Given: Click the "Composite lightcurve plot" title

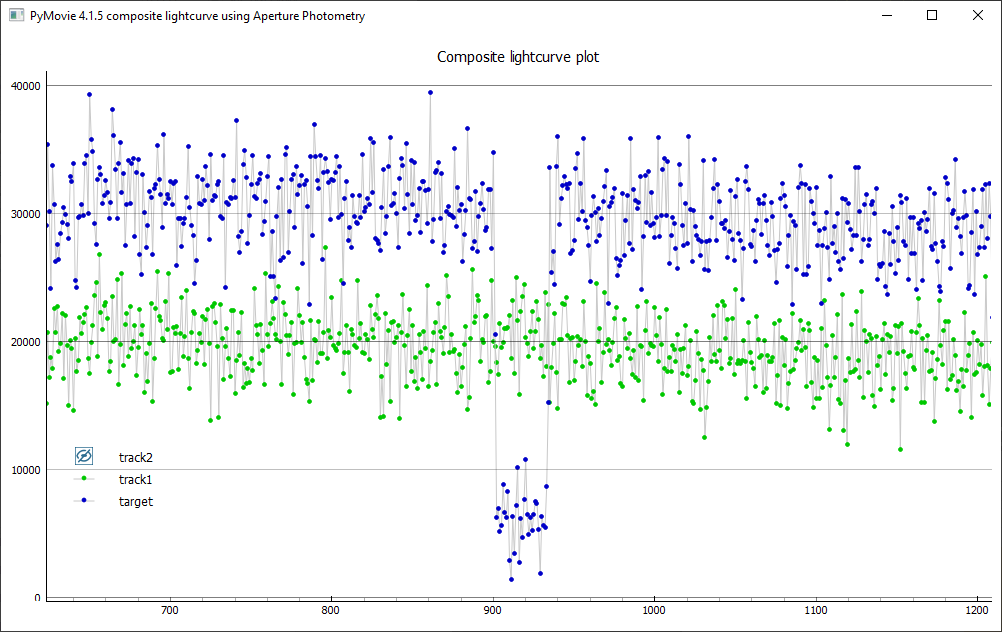Looking at the screenshot, I should click(518, 57).
